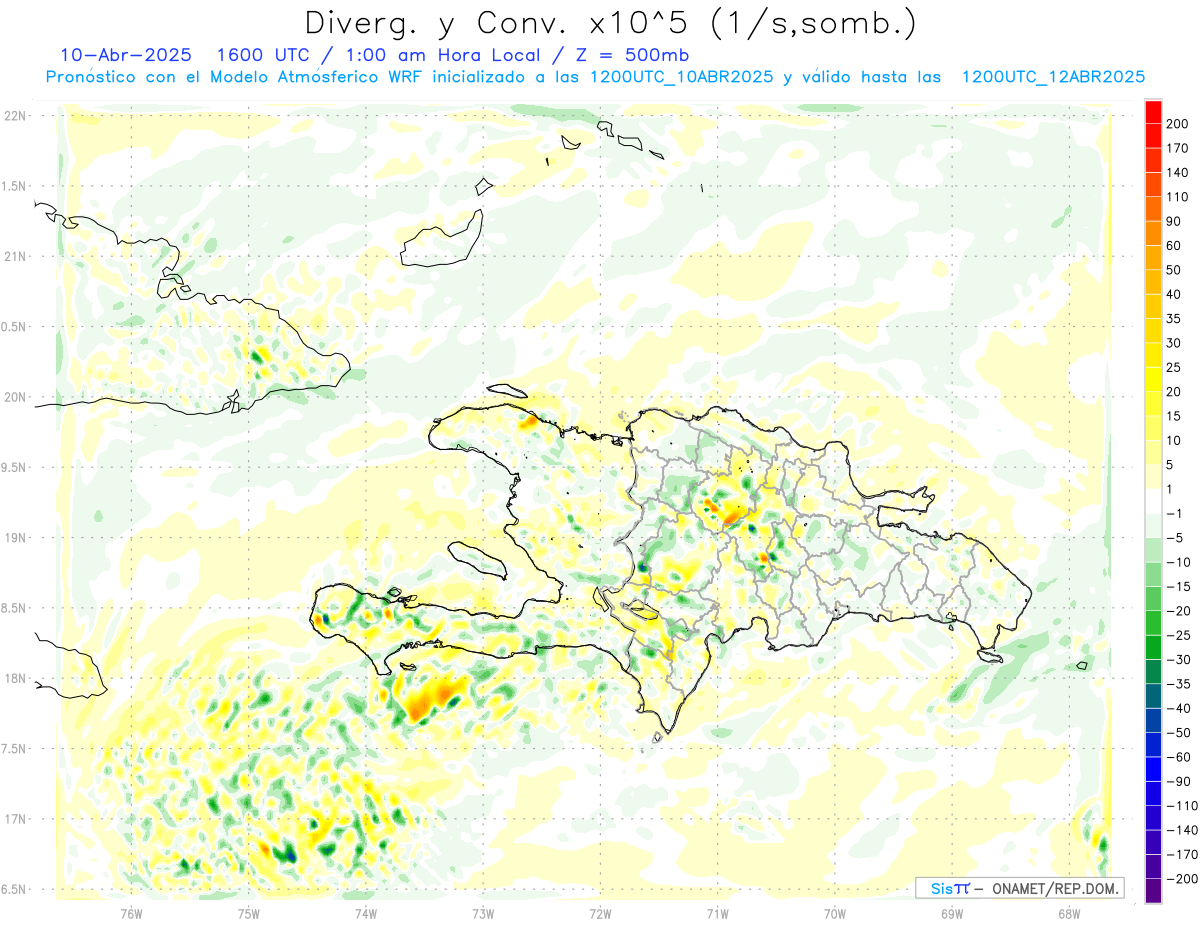Screen dimensions: 1200x927
Task: Click the "75W" longitude label
Action: pos(249,914)
